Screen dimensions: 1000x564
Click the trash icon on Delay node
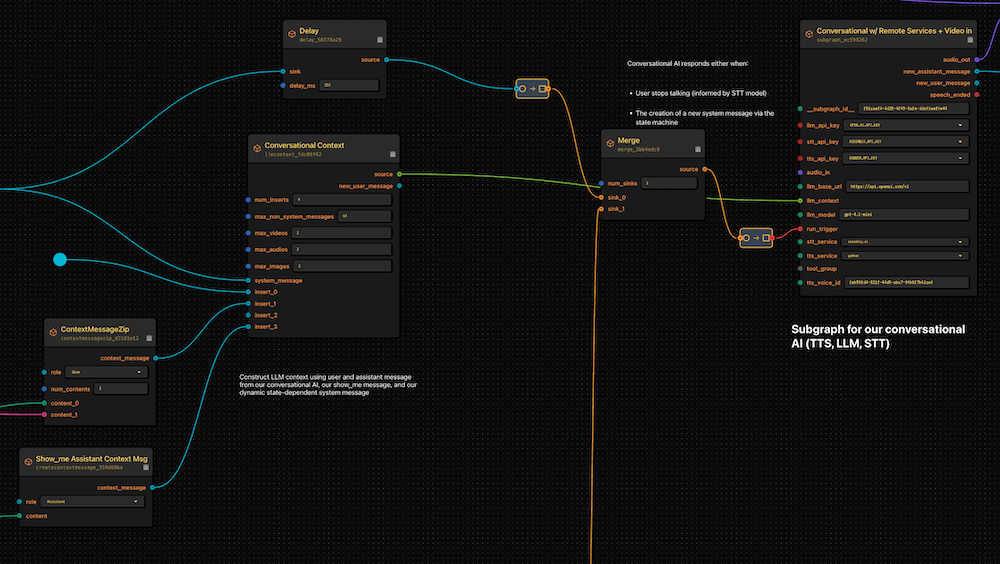tap(380, 40)
